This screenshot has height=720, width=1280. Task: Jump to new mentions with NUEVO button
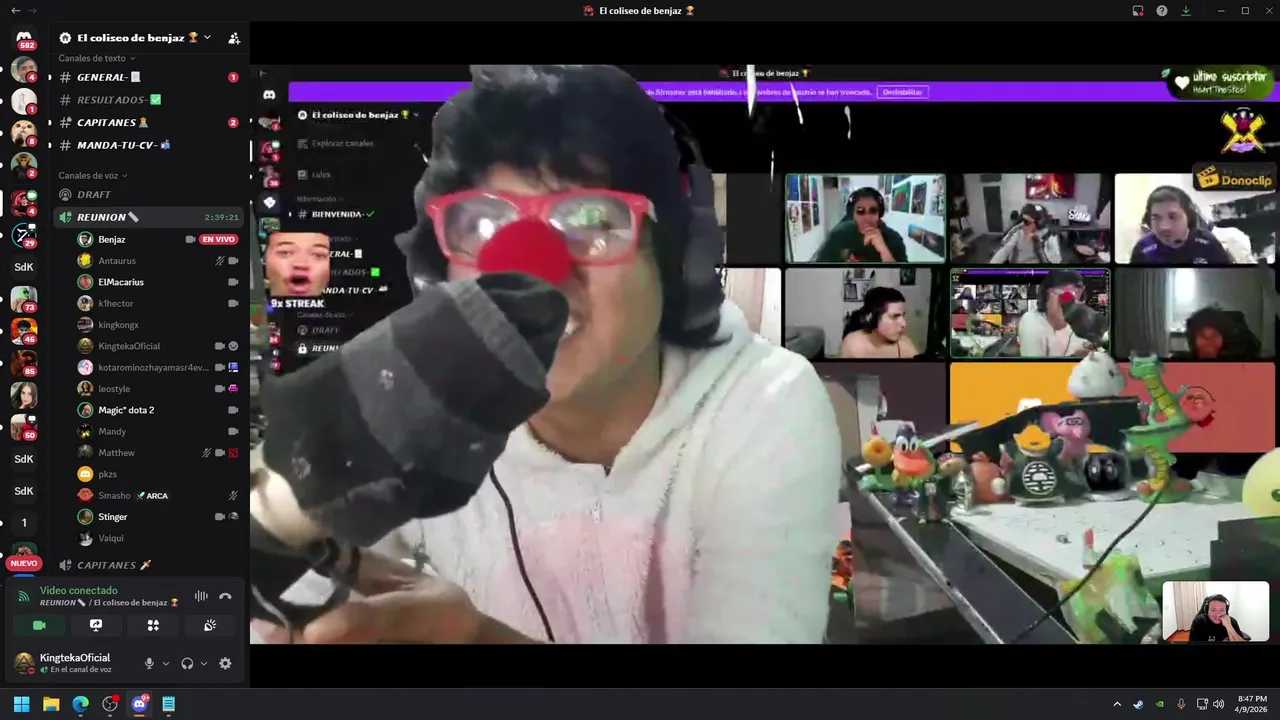(24, 564)
